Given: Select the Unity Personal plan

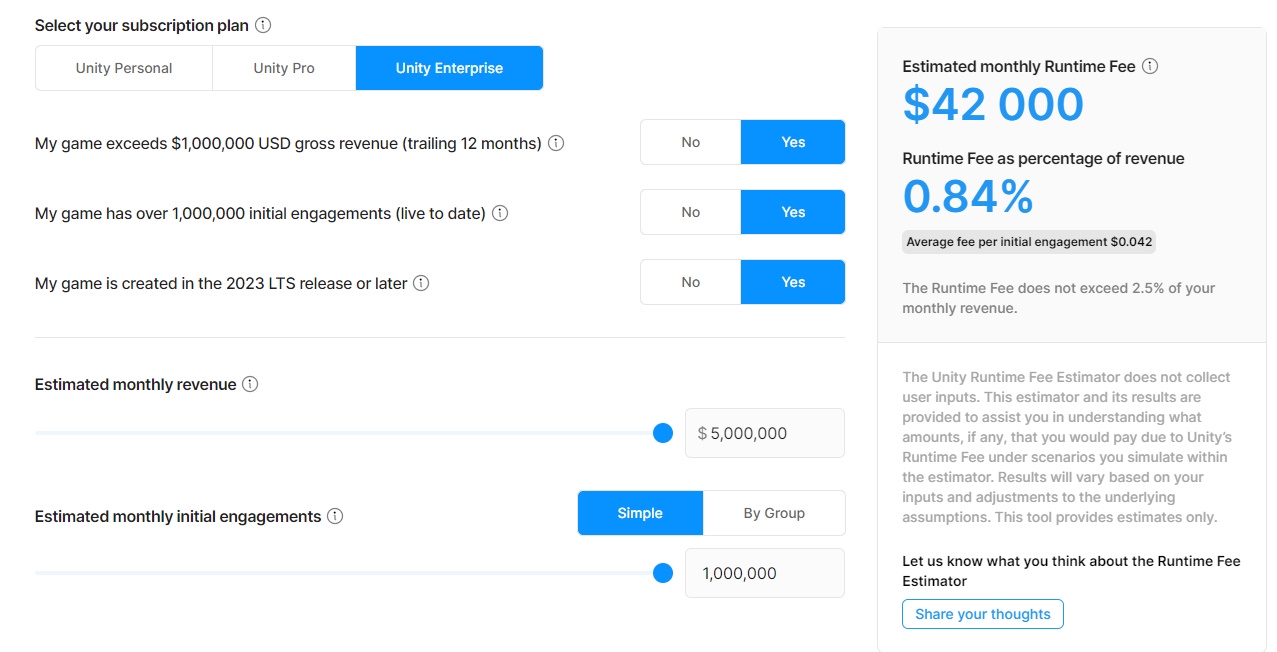Looking at the screenshot, I should pyautogui.click(x=124, y=68).
